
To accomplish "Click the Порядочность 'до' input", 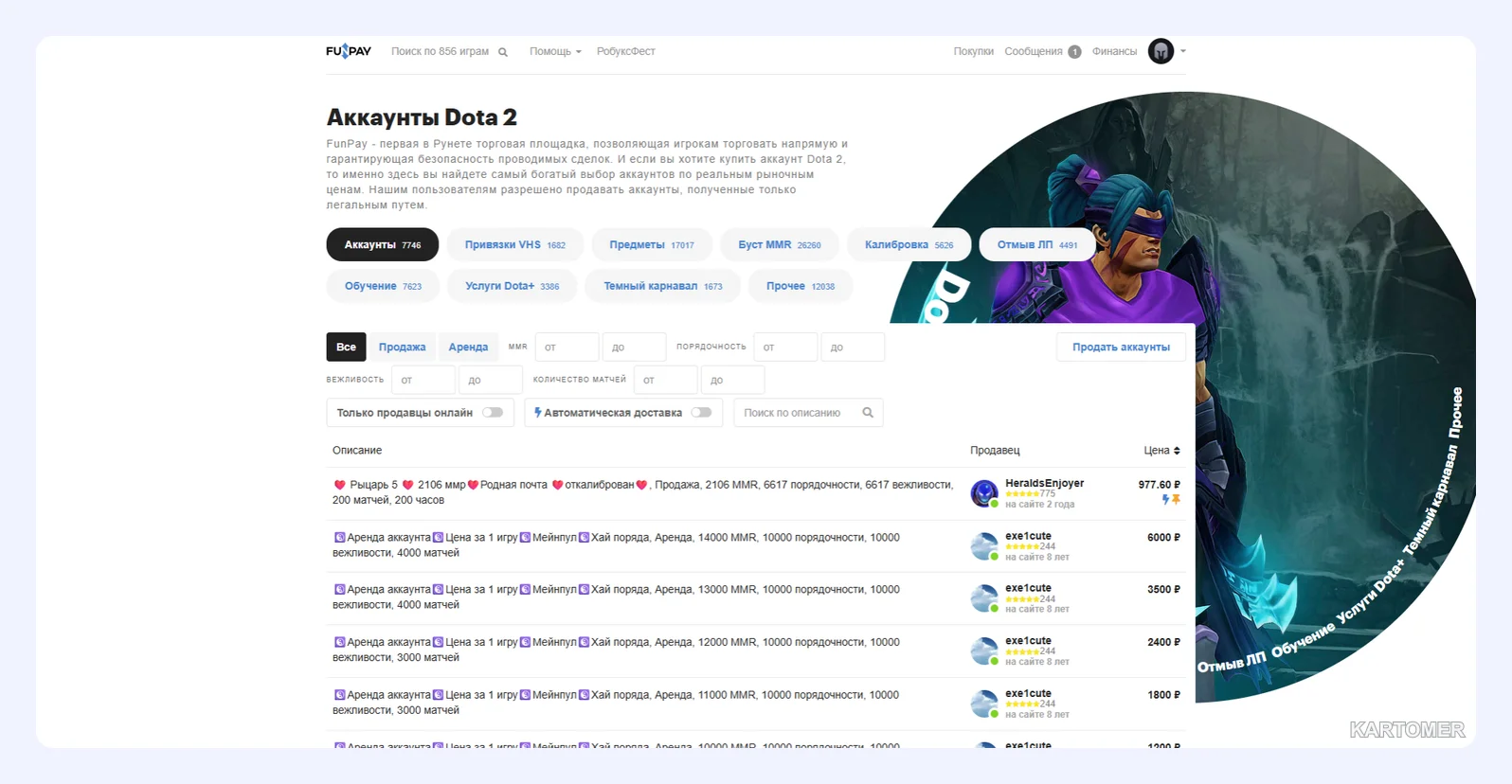I will tap(853, 347).
